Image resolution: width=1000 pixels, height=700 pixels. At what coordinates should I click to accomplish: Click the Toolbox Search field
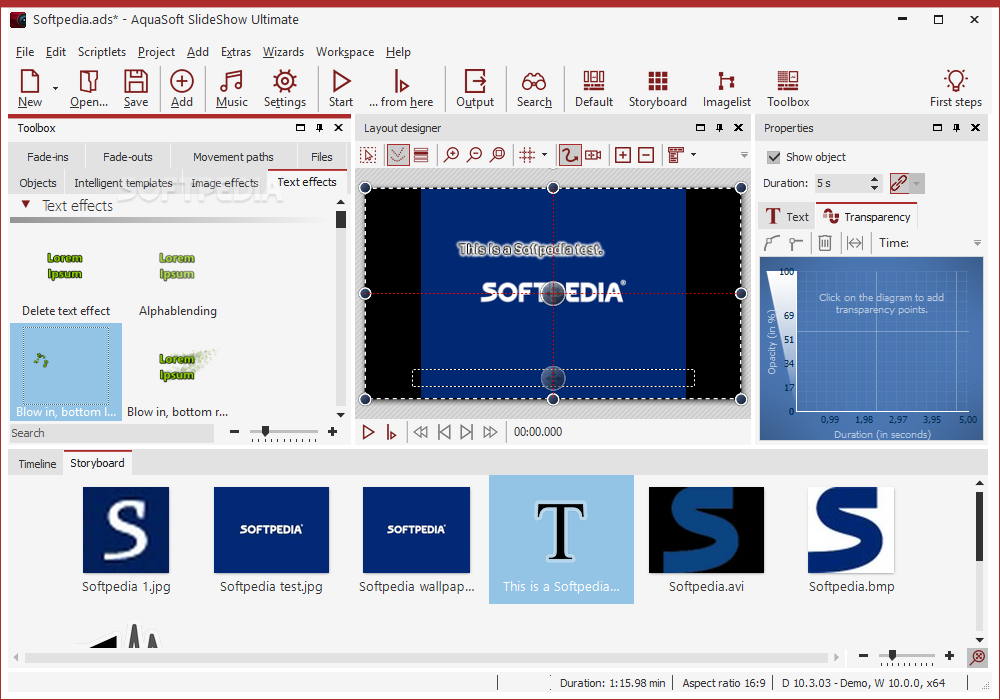[112, 433]
